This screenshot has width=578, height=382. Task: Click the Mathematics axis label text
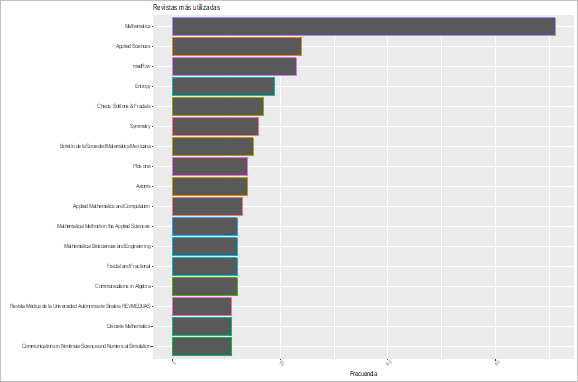click(x=137, y=26)
